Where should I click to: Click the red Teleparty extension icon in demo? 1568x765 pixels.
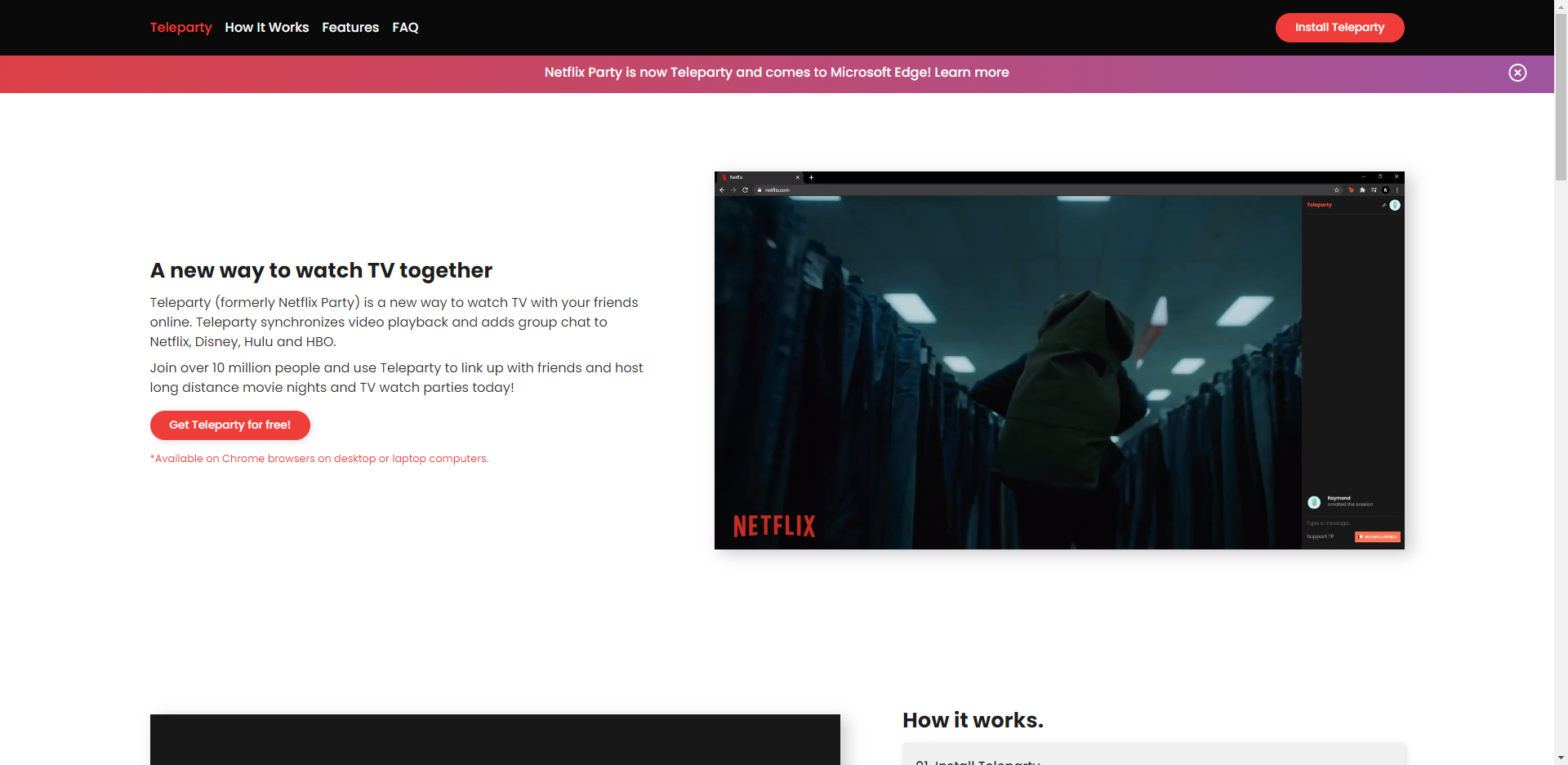(x=1351, y=190)
